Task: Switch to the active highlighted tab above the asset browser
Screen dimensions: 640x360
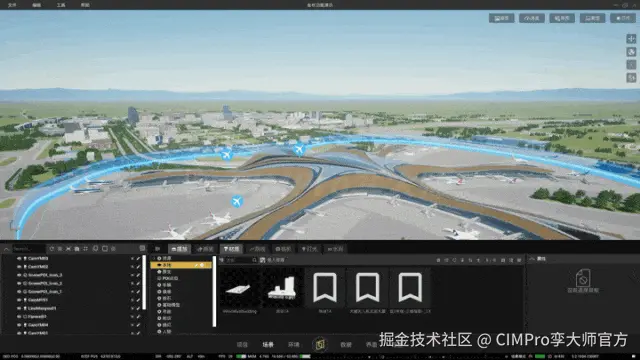Action: coord(231,249)
